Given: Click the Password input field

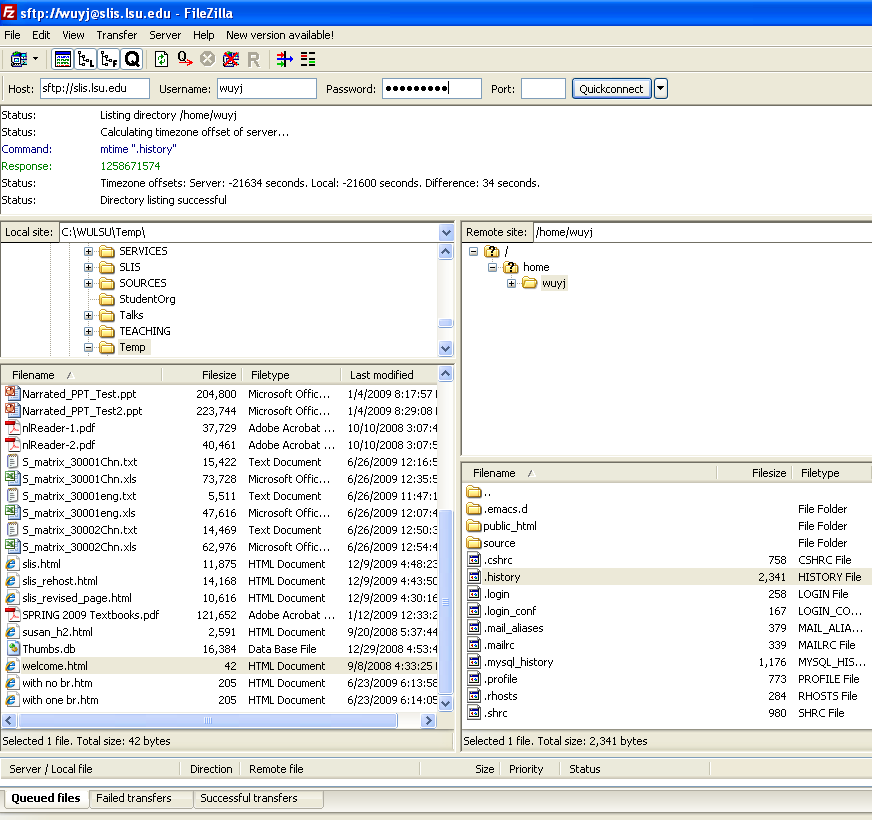Looking at the screenshot, I should point(432,88).
